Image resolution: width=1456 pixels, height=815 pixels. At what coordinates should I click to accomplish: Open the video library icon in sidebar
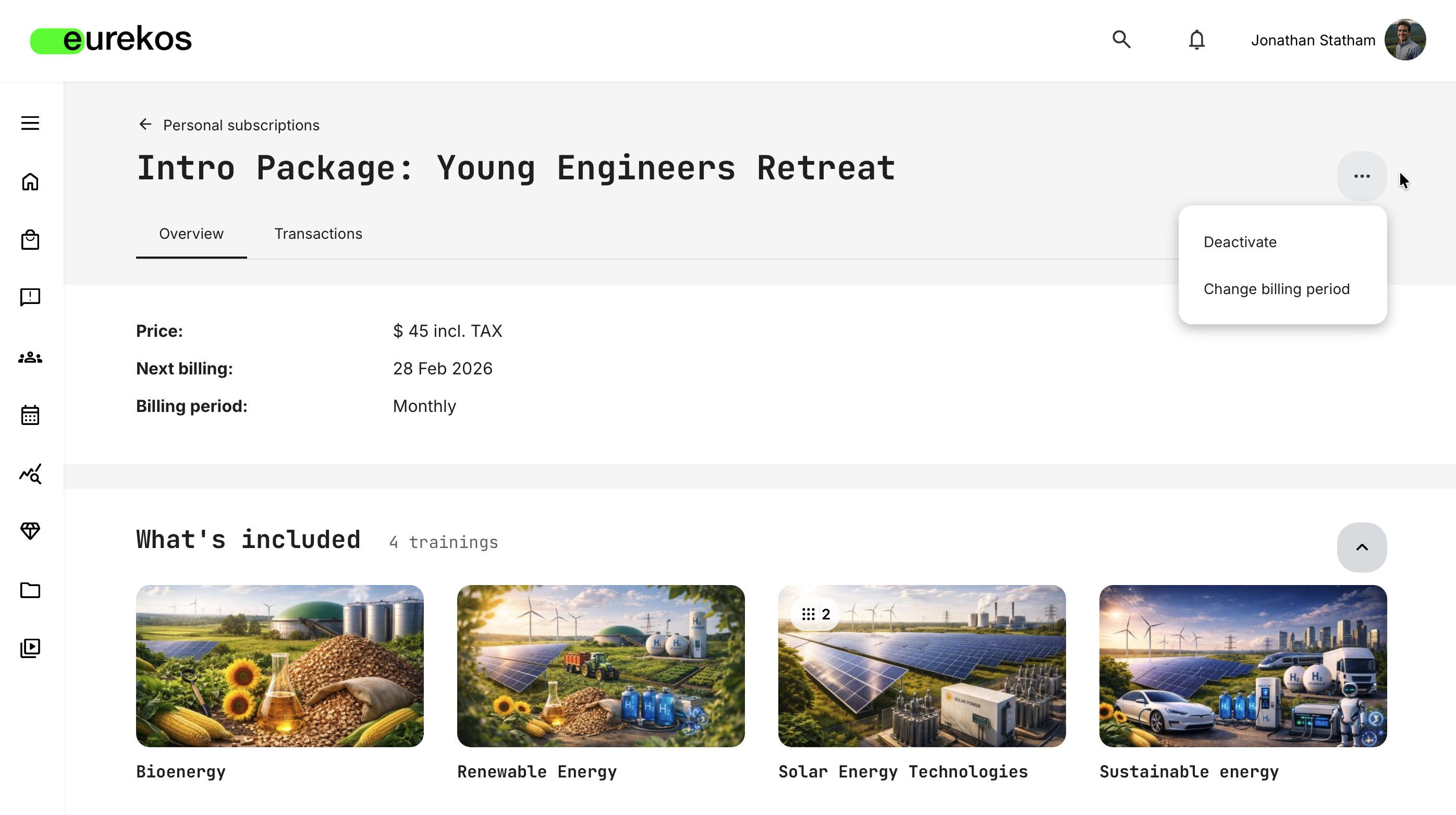coord(29,647)
